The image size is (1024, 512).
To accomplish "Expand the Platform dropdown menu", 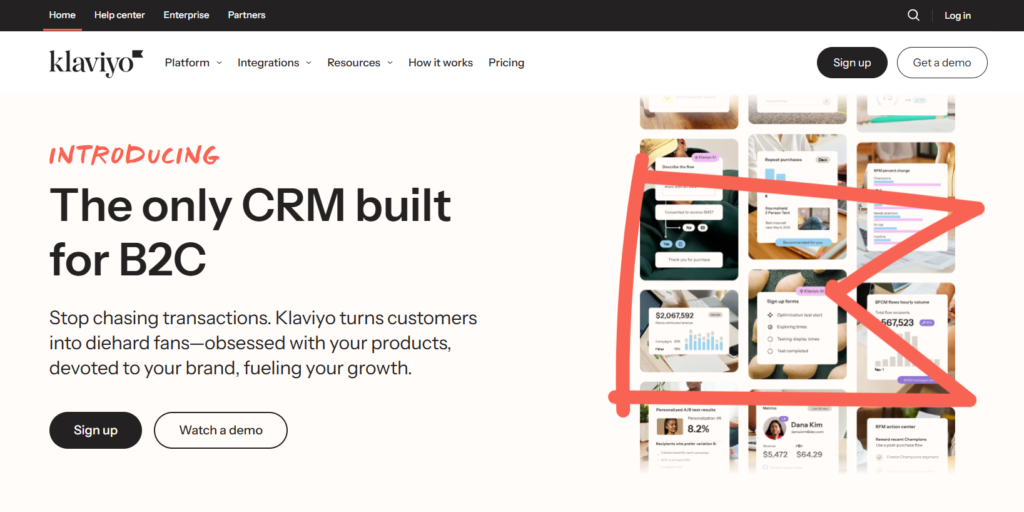I will tap(193, 63).
